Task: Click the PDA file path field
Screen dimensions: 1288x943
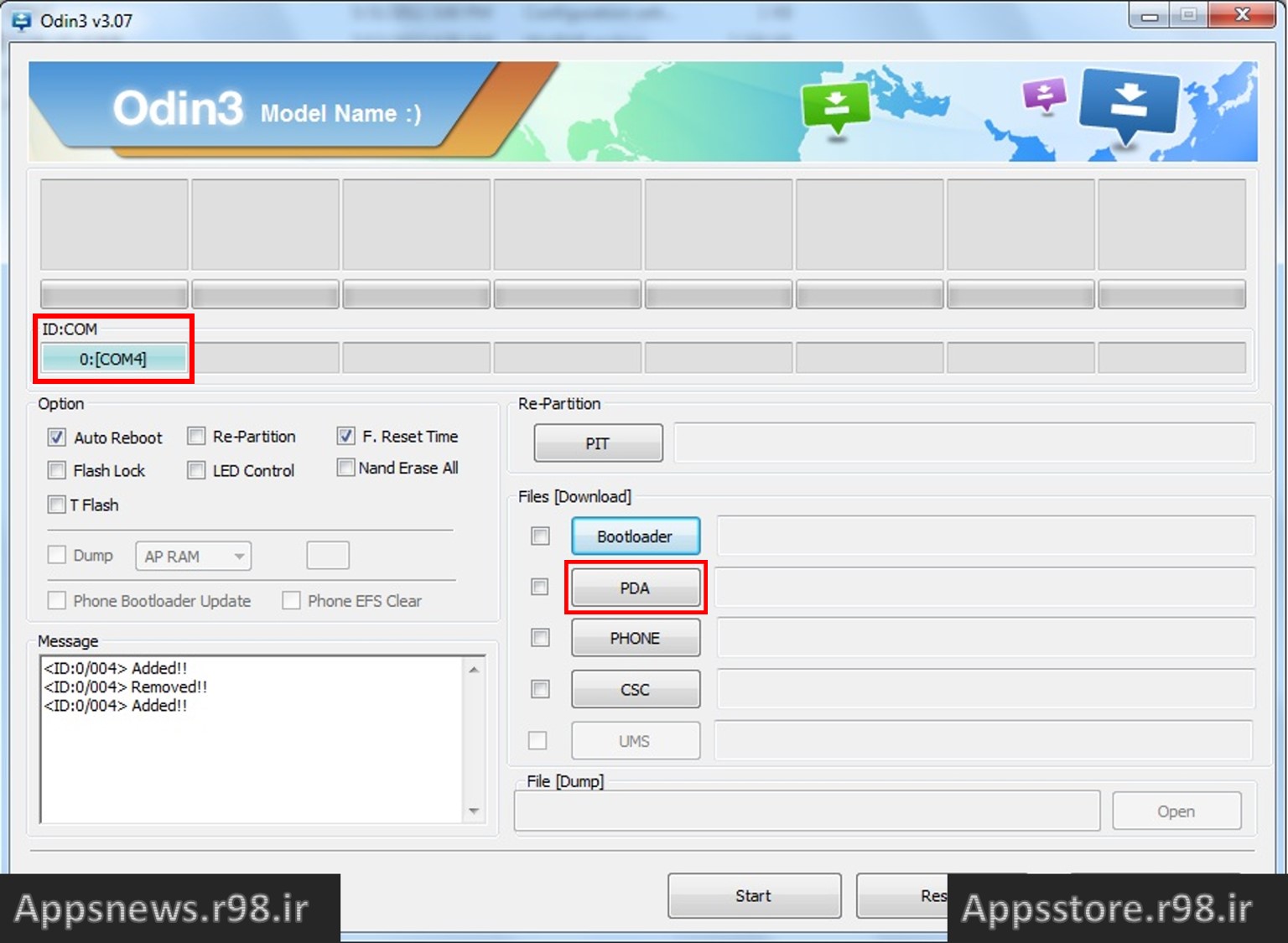Action: point(984,588)
